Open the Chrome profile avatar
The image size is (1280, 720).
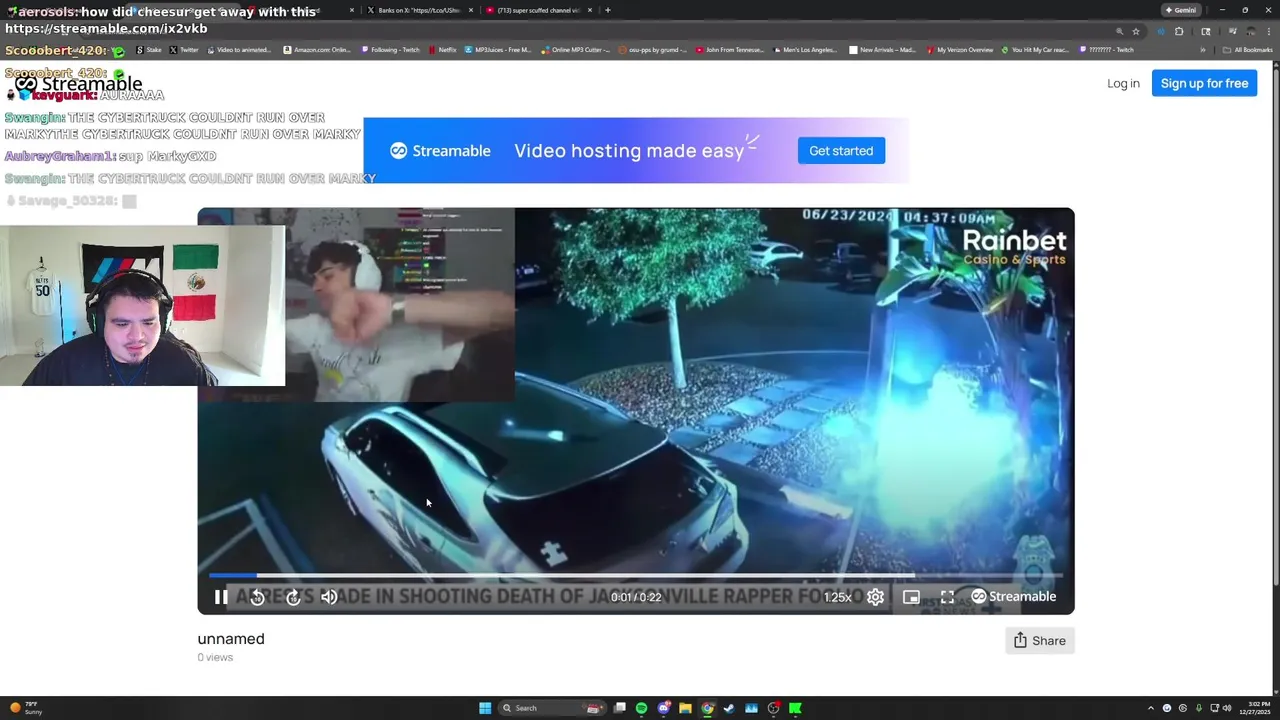click(1251, 31)
